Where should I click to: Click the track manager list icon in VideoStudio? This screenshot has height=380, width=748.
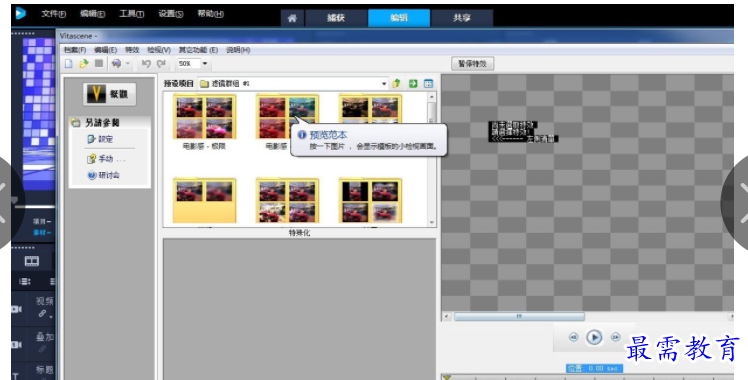(x=24, y=281)
